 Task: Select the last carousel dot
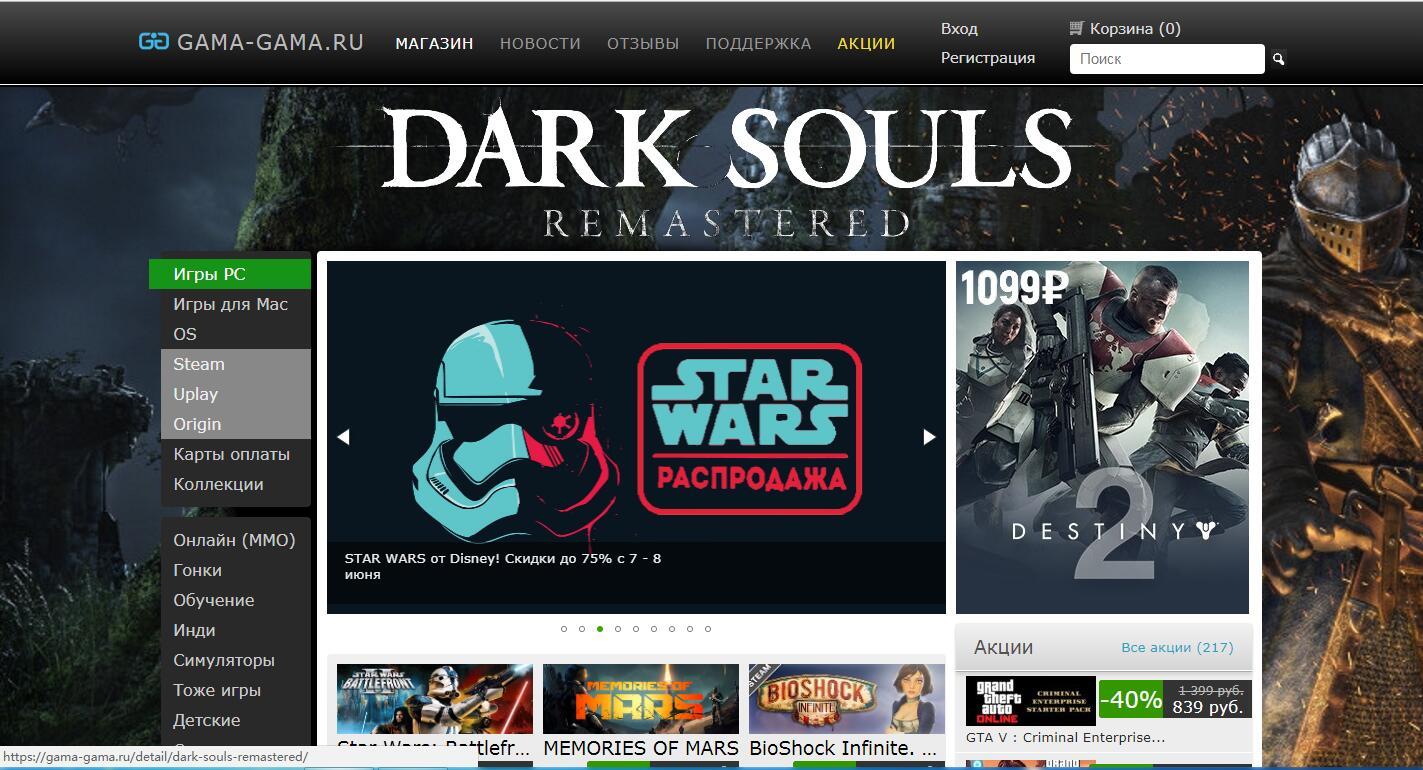708,629
